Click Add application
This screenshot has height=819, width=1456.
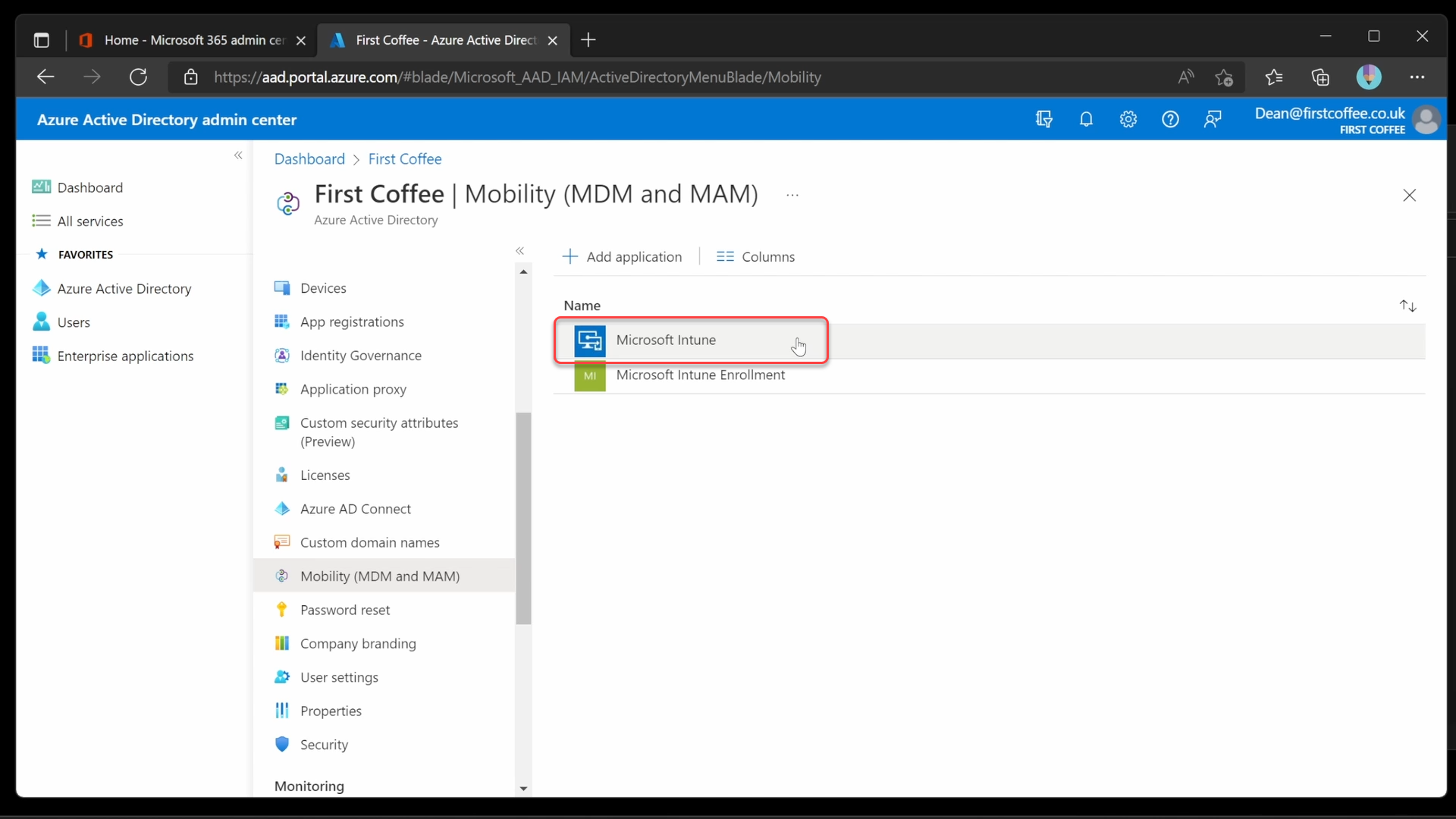(622, 257)
